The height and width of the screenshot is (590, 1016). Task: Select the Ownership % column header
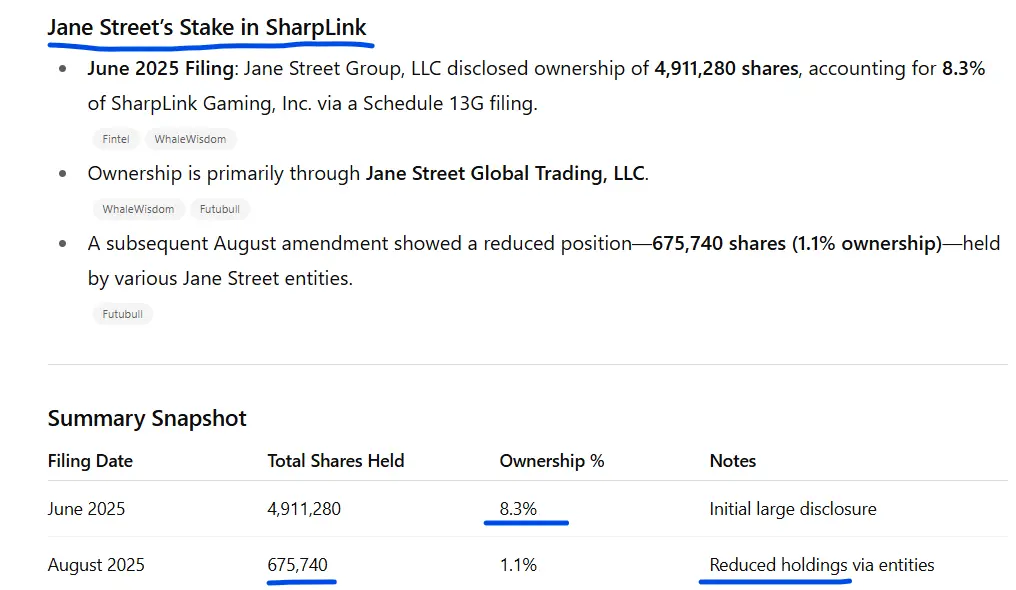pyautogui.click(x=551, y=460)
